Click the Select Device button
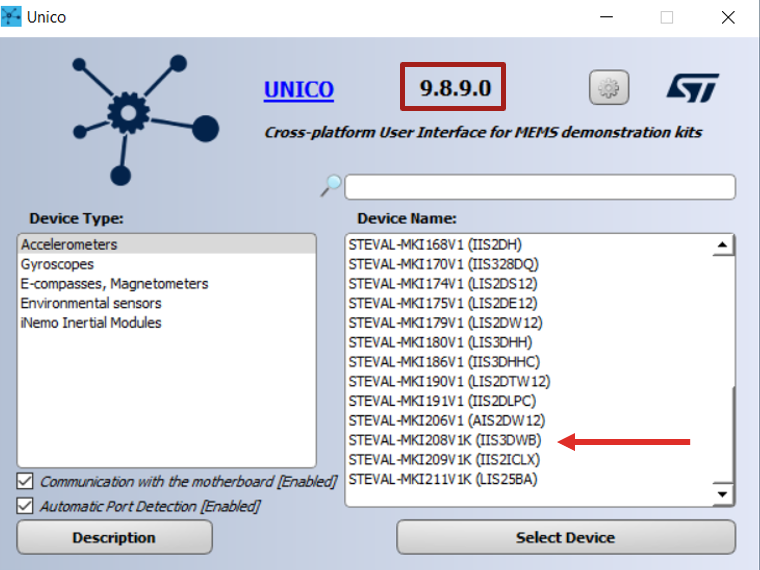This screenshot has width=760, height=570. point(566,538)
